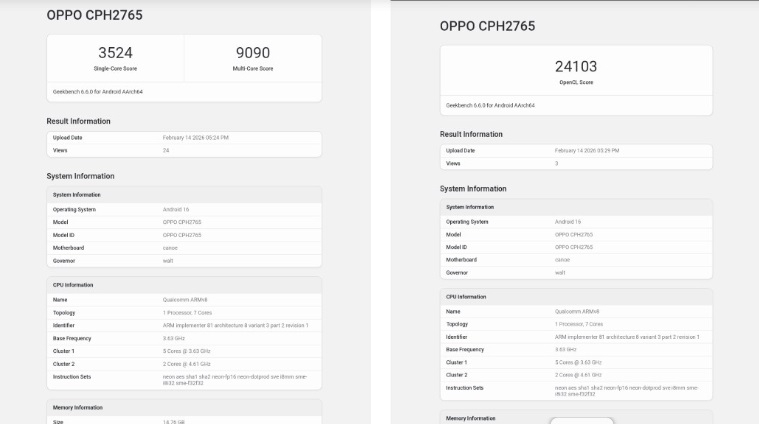Click the "Upload Date" label on the OpenCL page
Viewport: 759px width, 424px height.
click(460, 151)
